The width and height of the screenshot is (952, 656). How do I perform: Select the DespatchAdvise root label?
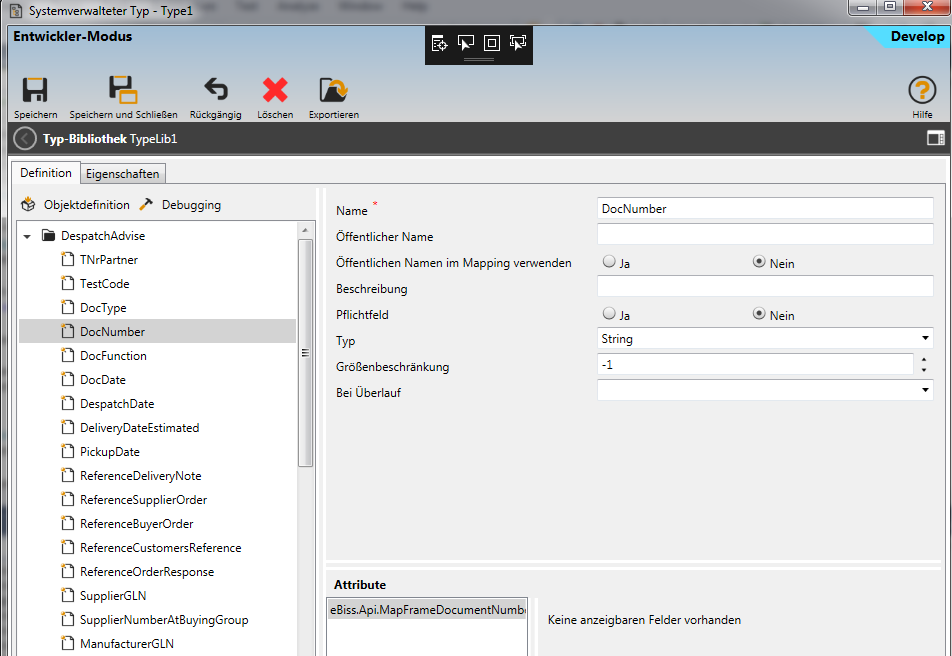[103, 236]
